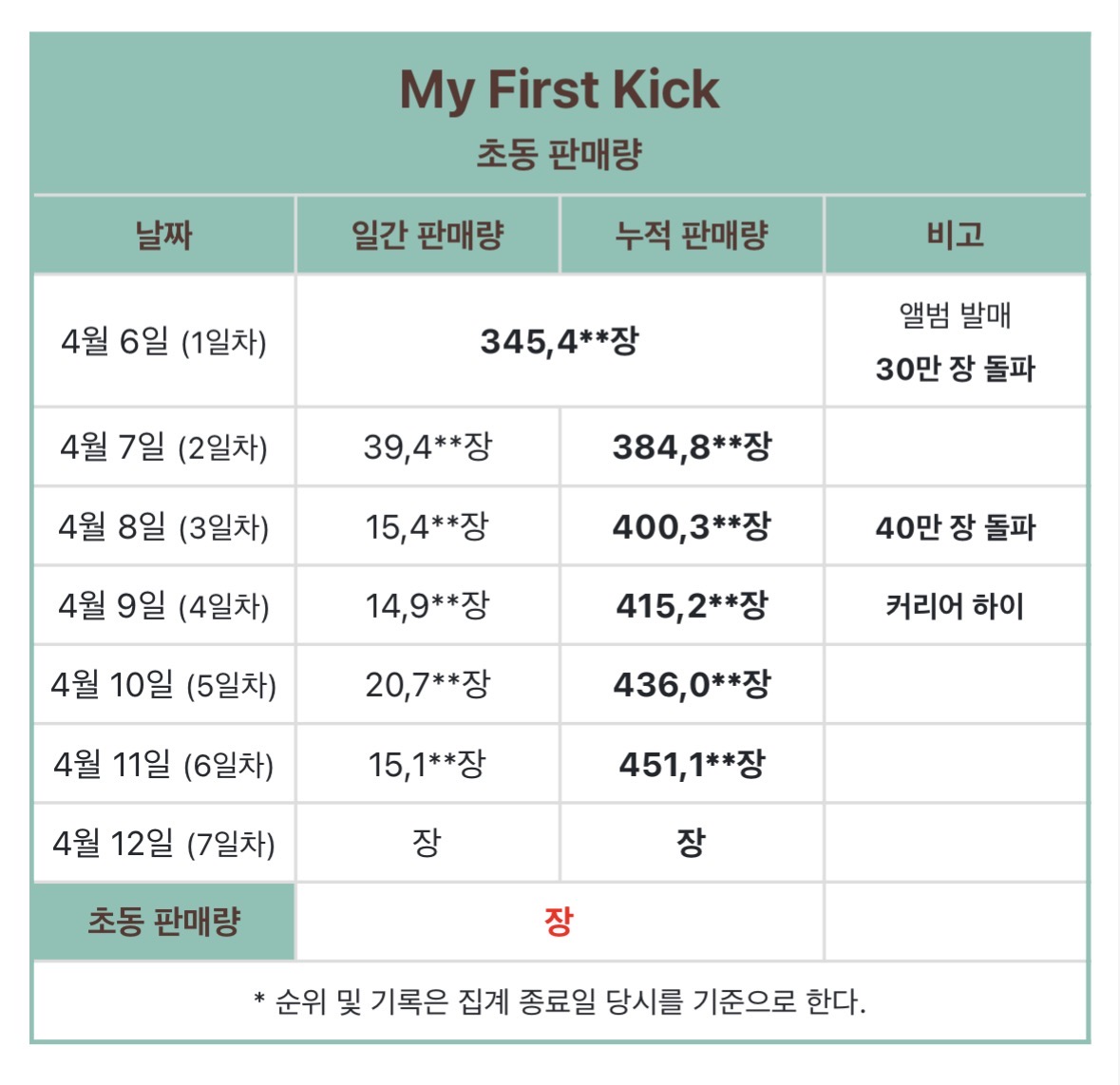This screenshot has height=1085, width=1120.
Task: Select the 30만 장 돌파 note
Action: click(955, 369)
